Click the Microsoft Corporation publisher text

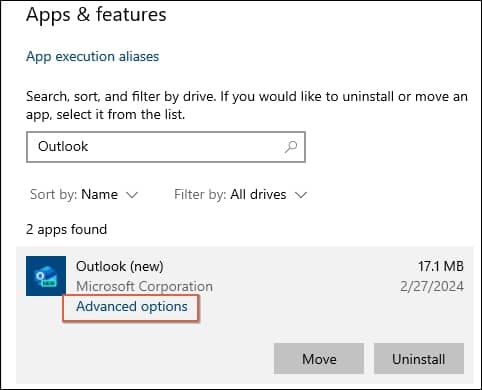[144, 286]
